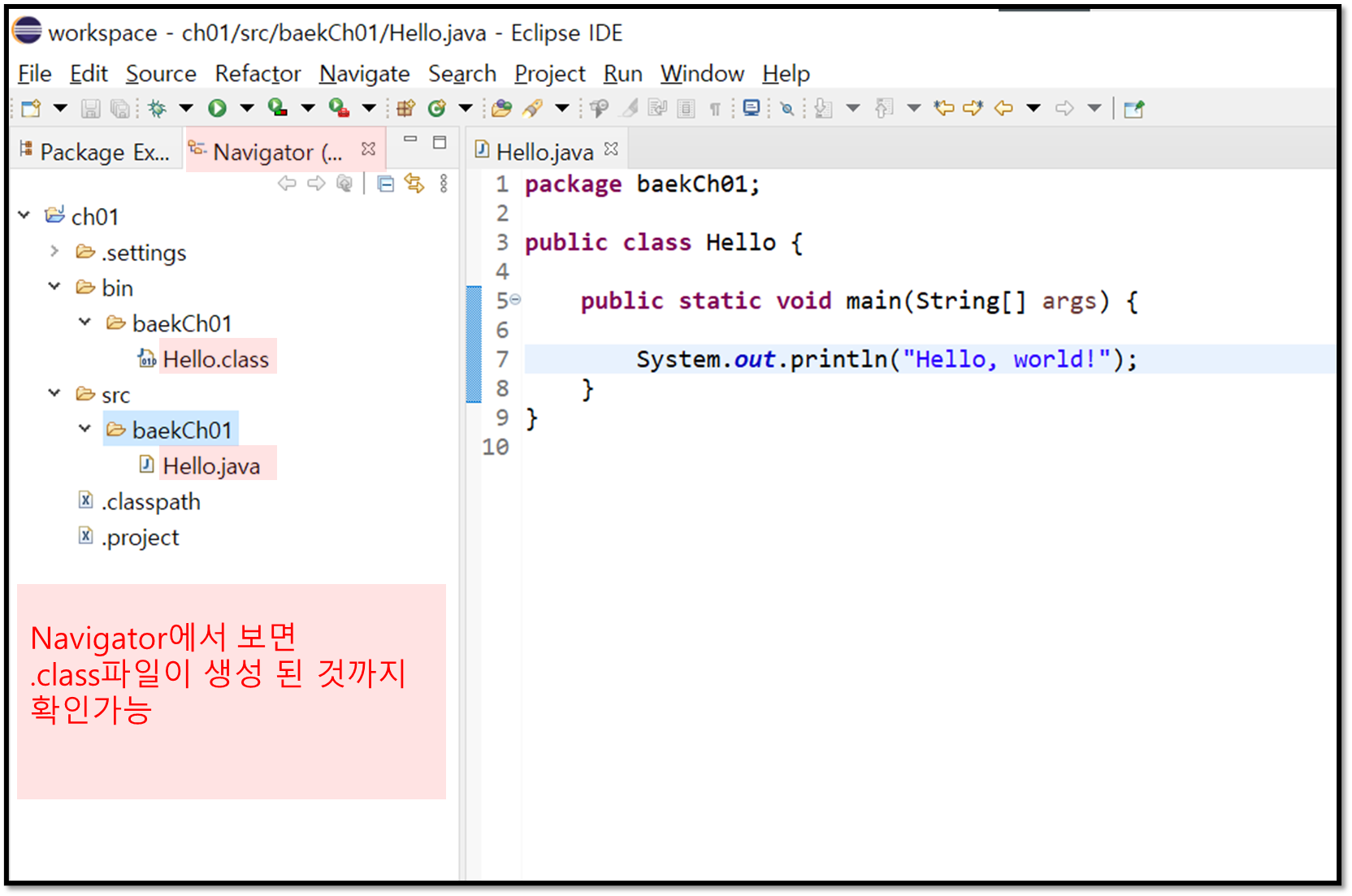The image size is (1352, 896).
Task: Click Collapse All in Navigator
Action: click(x=386, y=184)
